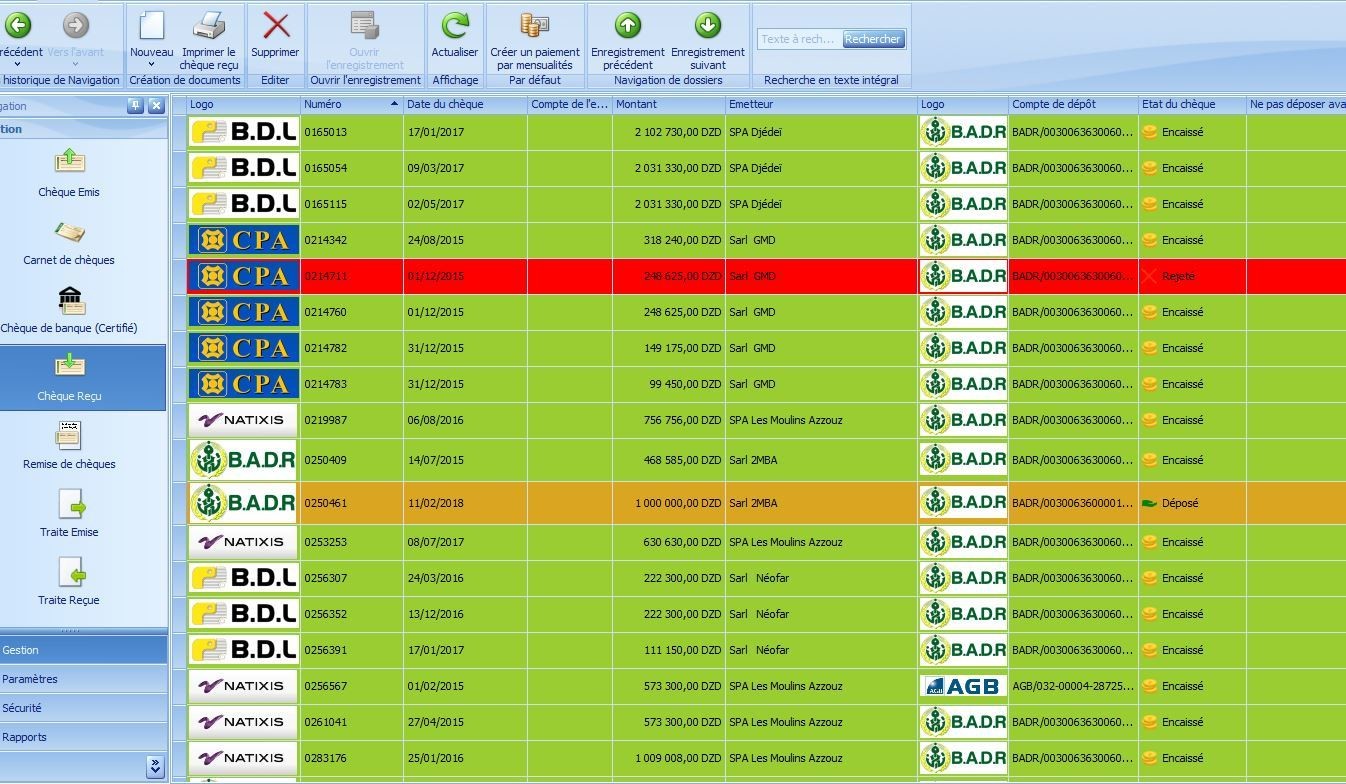Select cheque number 0214782
This screenshot has height=784, width=1346.
(326, 348)
